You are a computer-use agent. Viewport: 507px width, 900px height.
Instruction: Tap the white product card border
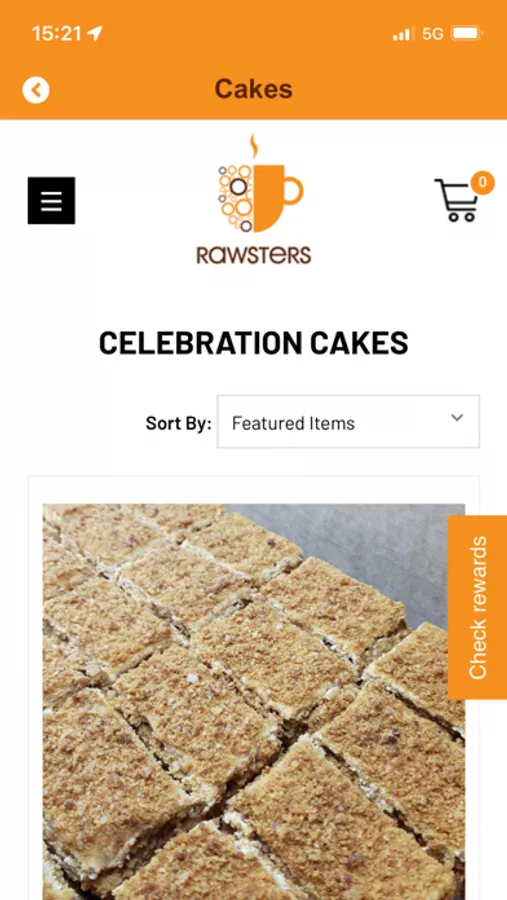pos(254,490)
